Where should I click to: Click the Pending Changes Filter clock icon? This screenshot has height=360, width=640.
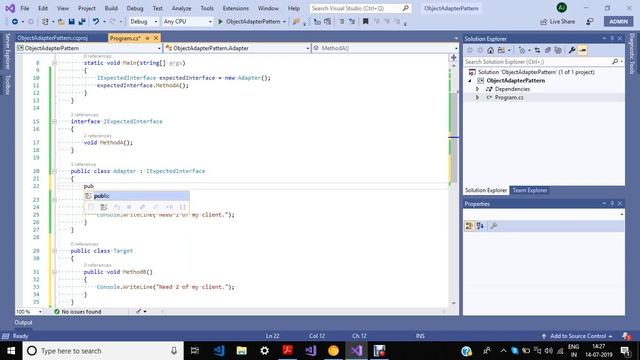(x=522, y=50)
